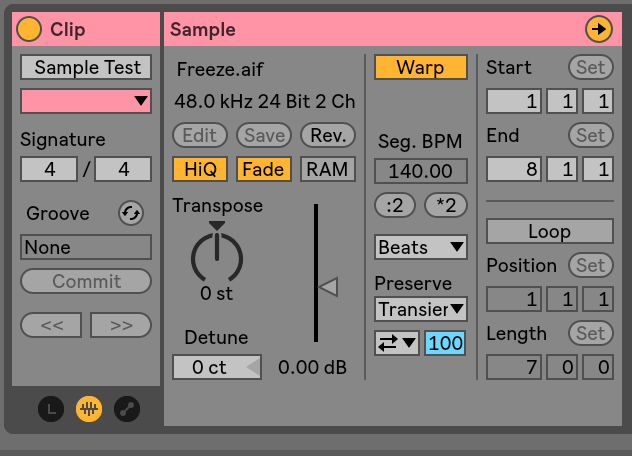The image size is (632, 456).
Task: Show the Launch box with L icon
Action: click(x=51, y=409)
